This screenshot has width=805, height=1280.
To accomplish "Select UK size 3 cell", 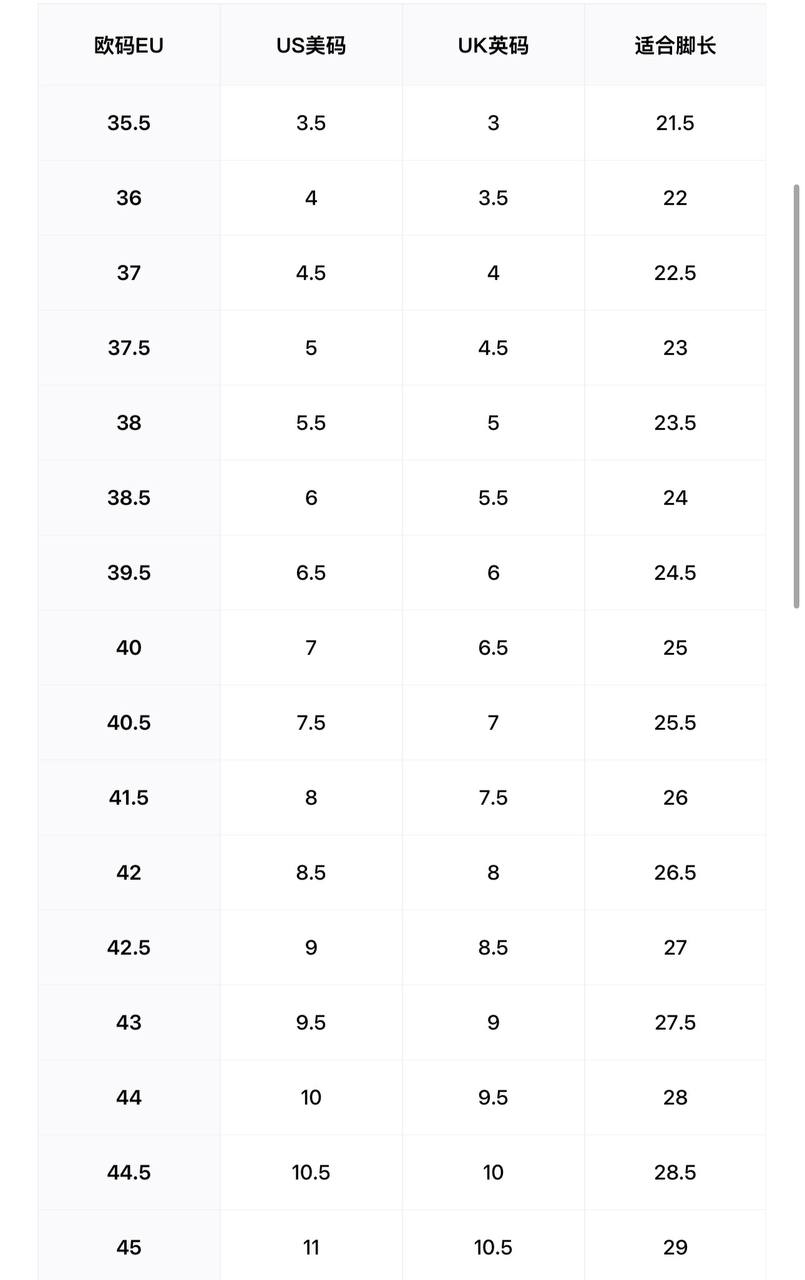I will (x=493, y=123).
